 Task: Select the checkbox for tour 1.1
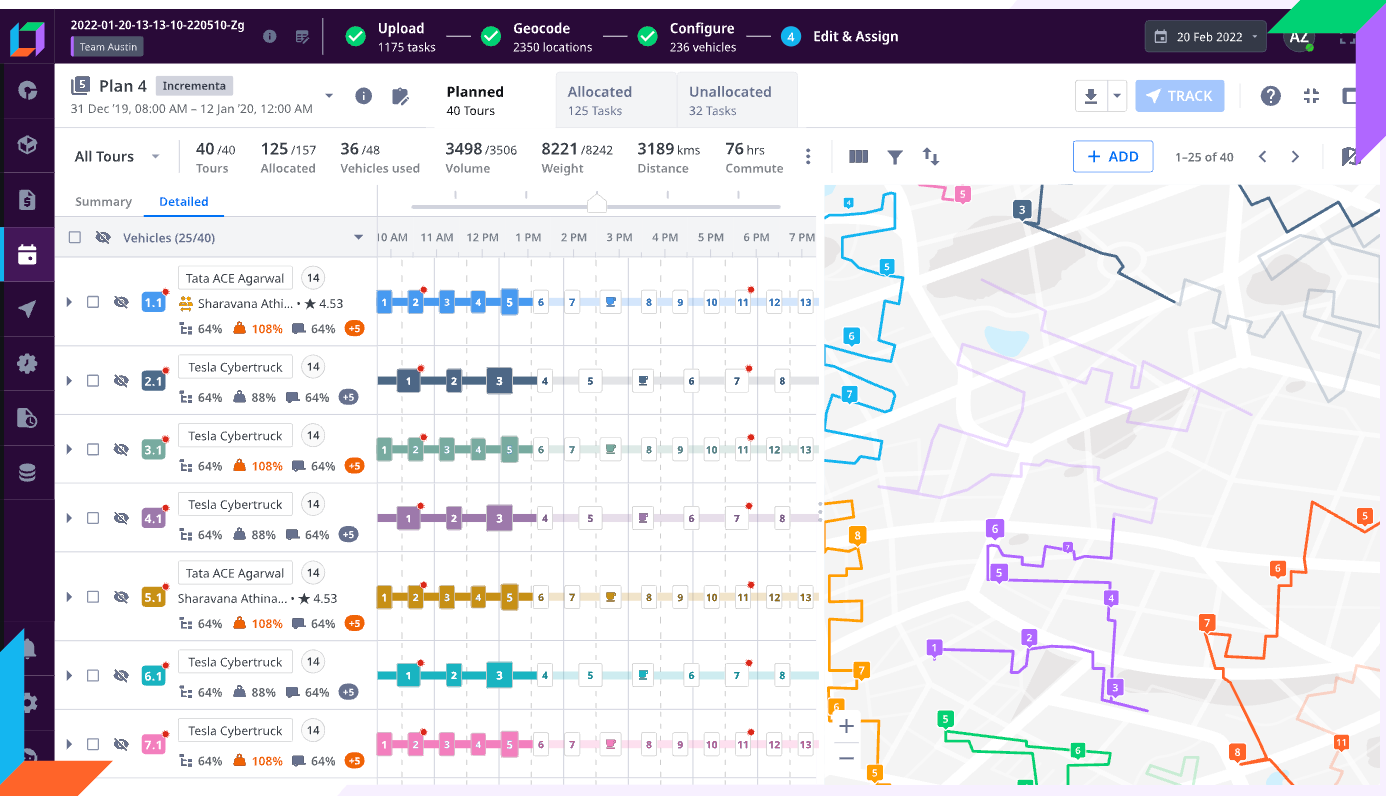point(93,301)
